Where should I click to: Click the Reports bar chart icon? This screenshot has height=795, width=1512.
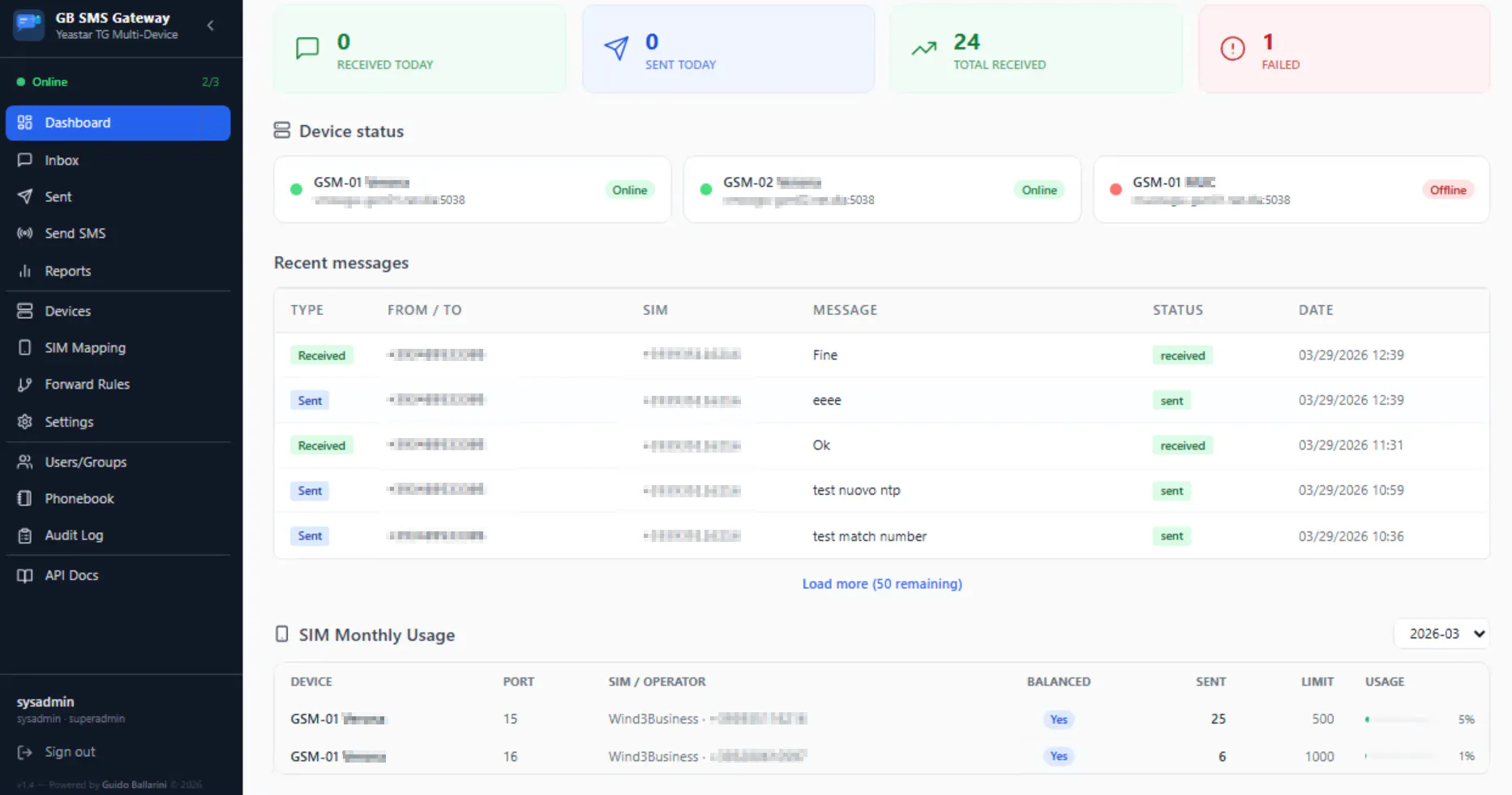pos(25,271)
